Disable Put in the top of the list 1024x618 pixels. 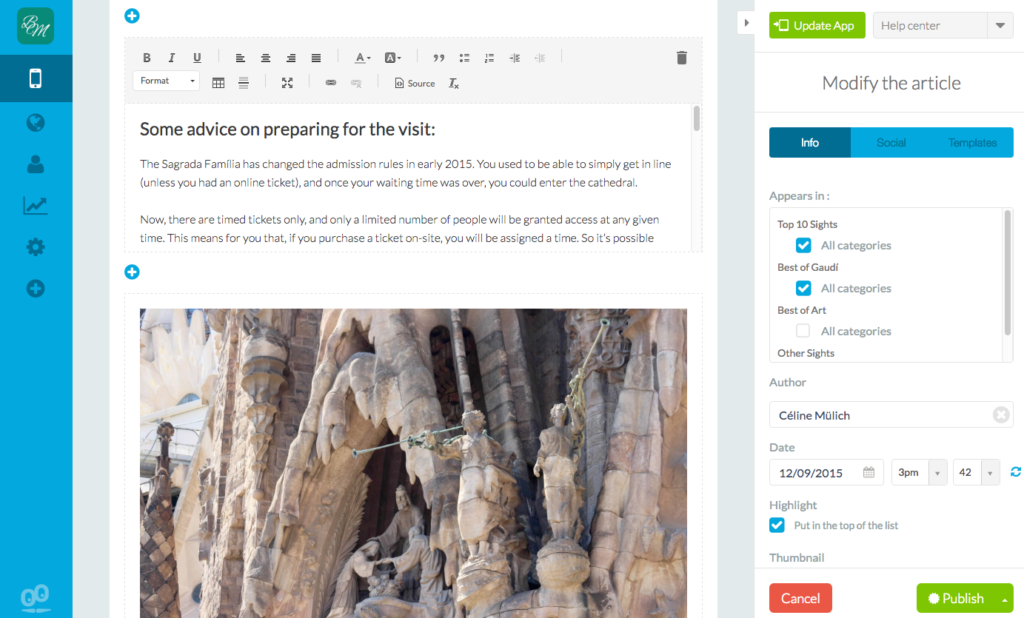click(776, 524)
